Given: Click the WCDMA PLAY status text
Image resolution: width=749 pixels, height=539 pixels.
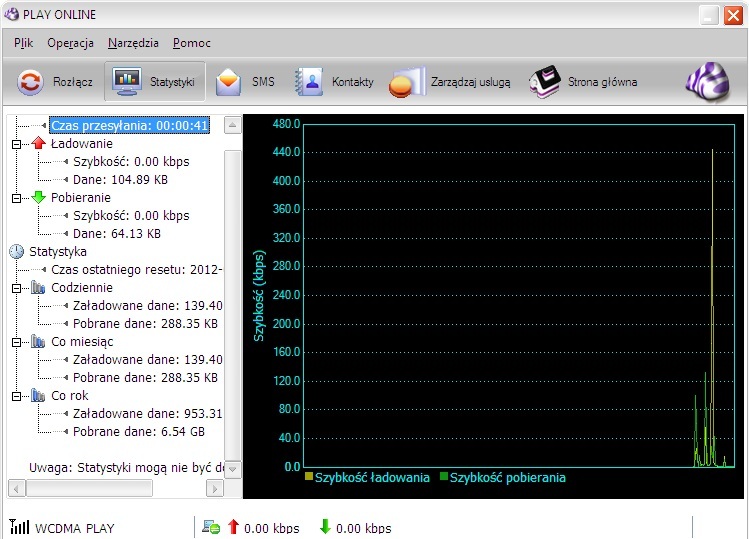Looking at the screenshot, I should (x=75, y=528).
